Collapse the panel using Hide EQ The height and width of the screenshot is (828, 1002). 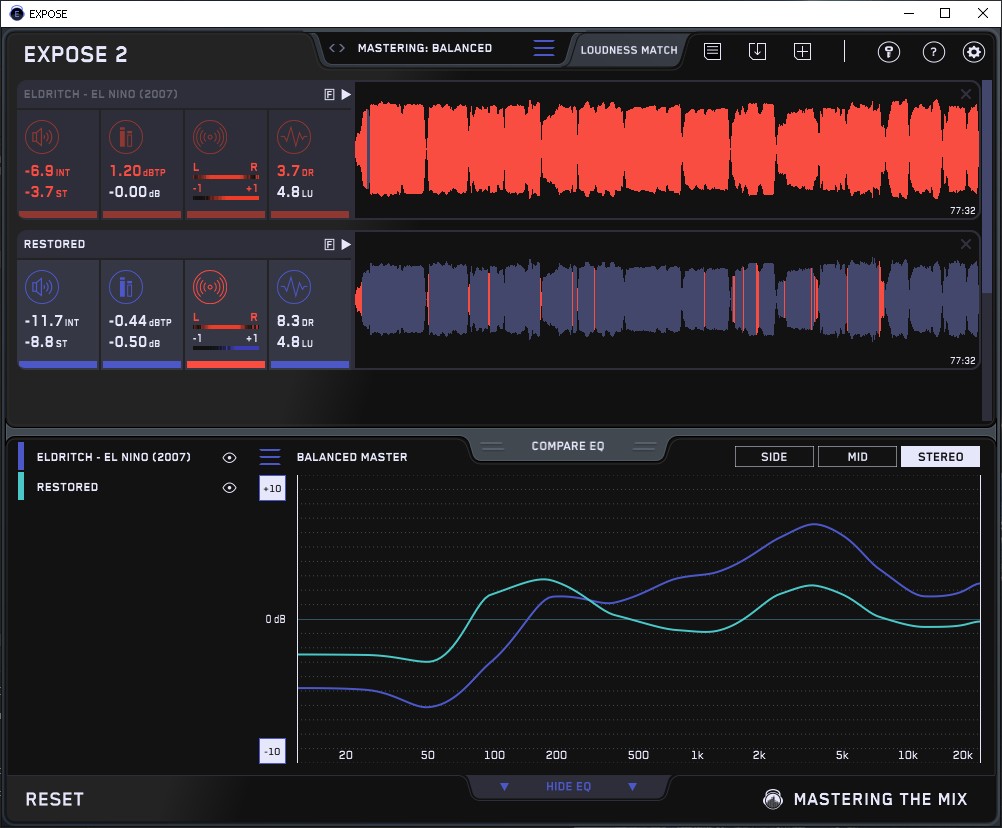pyautogui.click(x=568, y=787)
